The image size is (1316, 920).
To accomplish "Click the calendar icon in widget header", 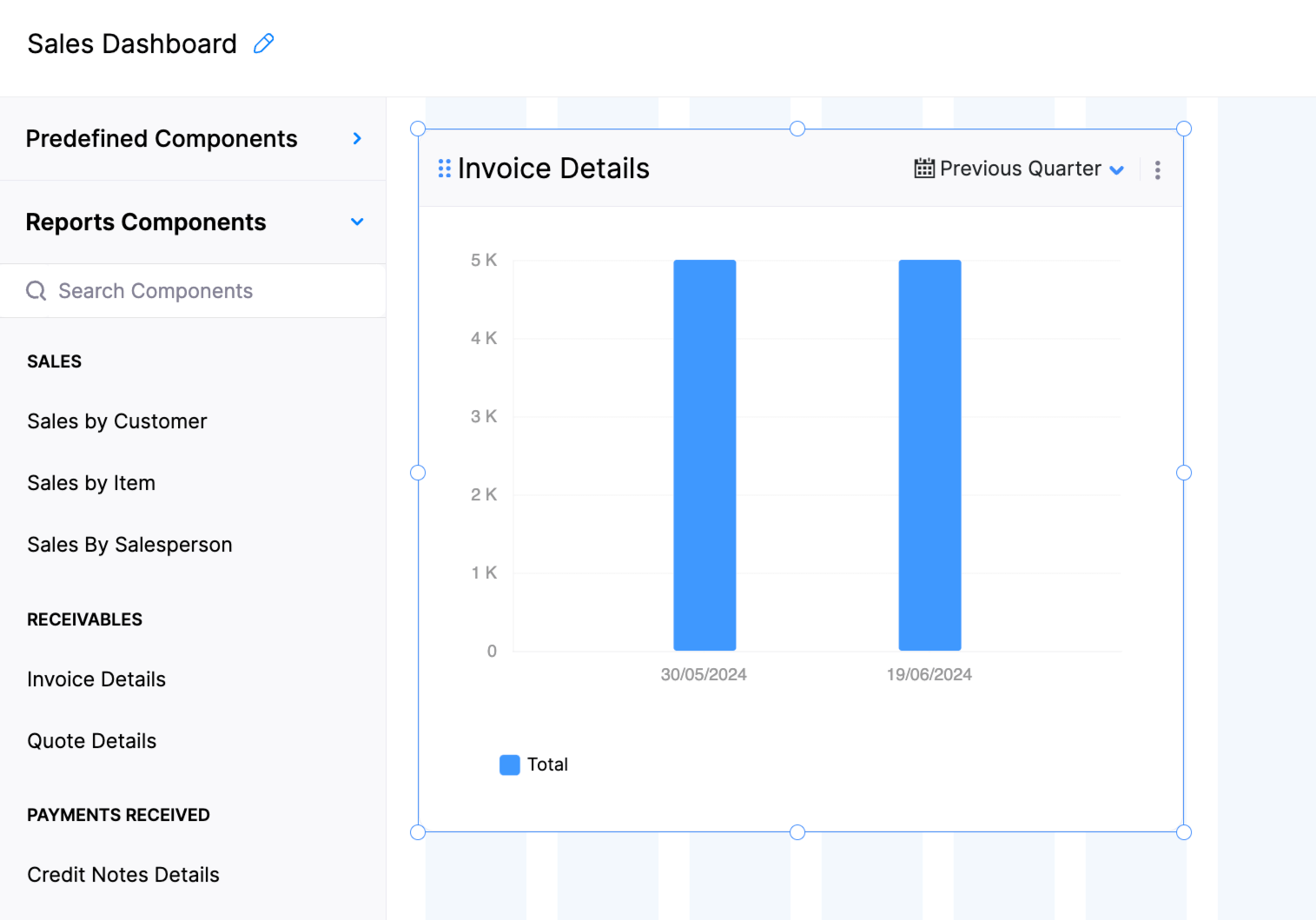I will [x=924, y=169].
